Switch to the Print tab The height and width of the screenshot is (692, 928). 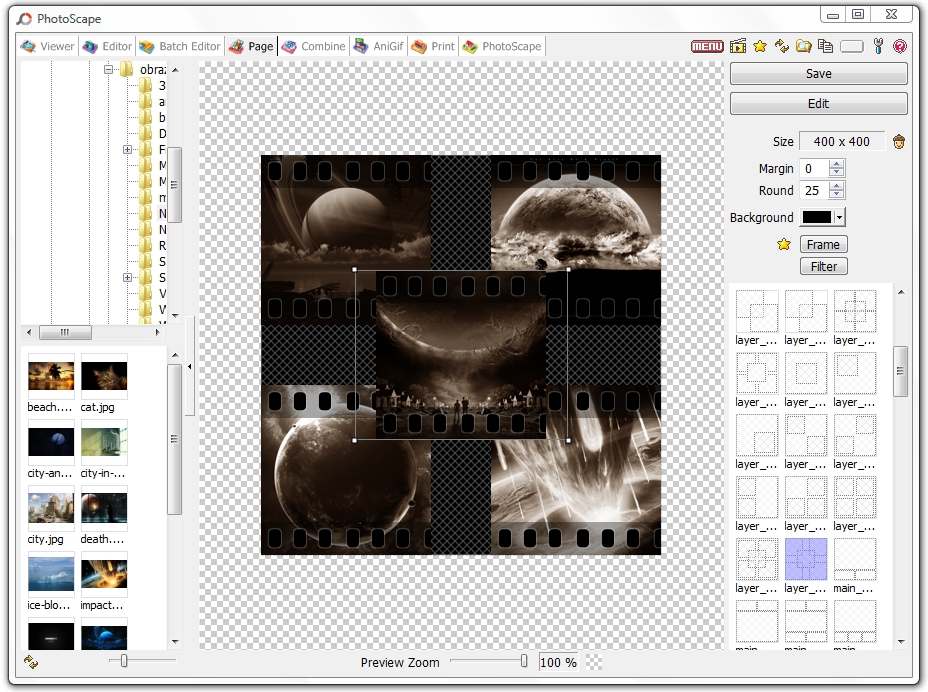pos(433,46)
